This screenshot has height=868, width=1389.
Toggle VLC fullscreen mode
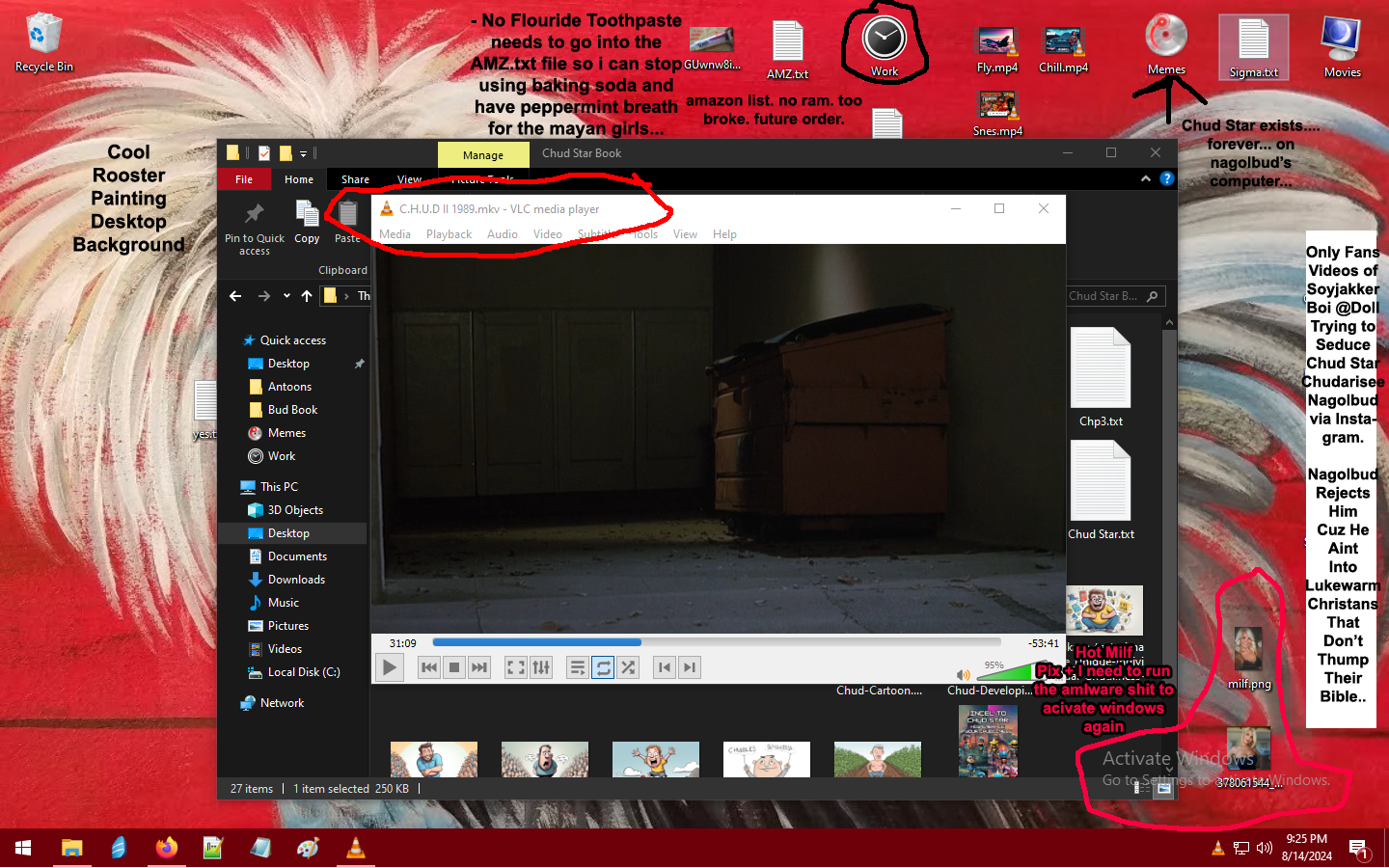pos(516,667)
